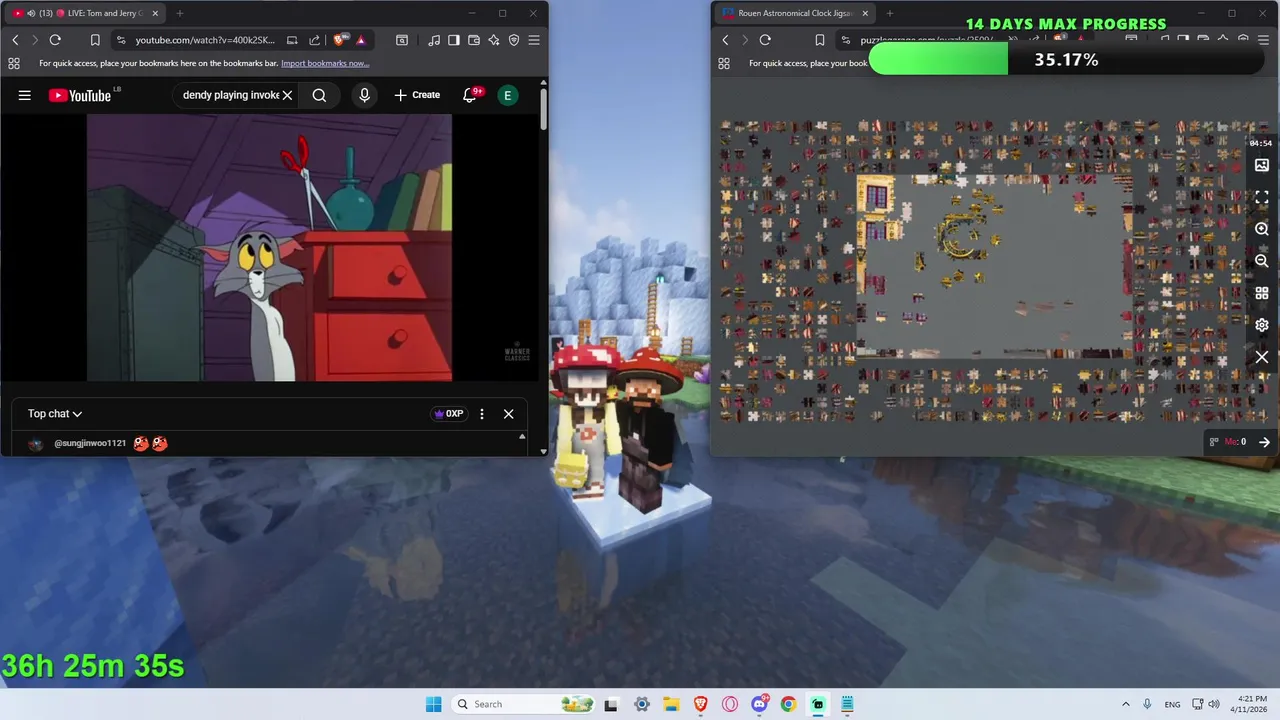Share the YouTube page from address bar
Image resolution: width=1280 pixels, height=720 pixels.
point(314,40)
